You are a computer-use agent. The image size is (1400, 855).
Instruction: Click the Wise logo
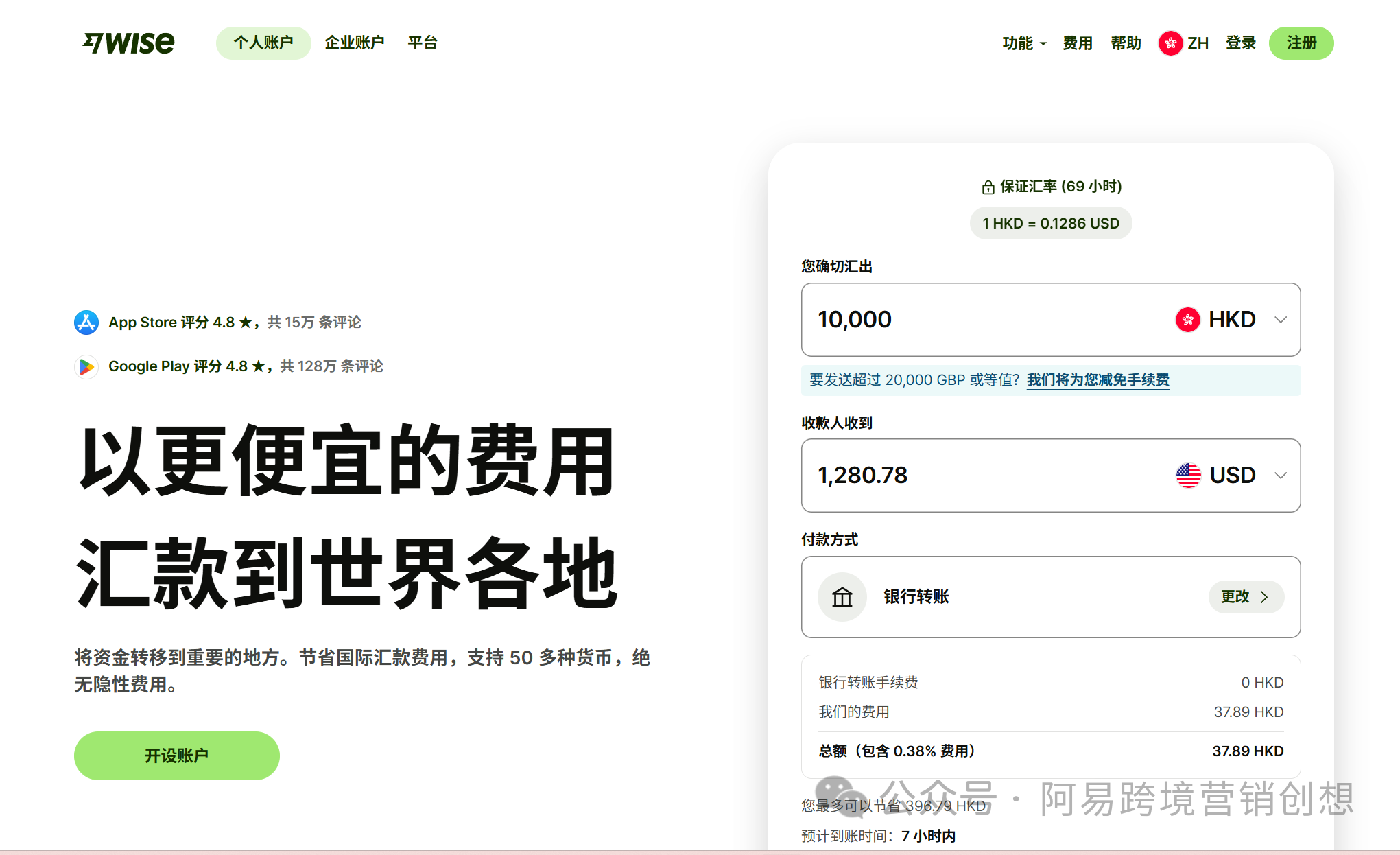(x=128, y=43)
